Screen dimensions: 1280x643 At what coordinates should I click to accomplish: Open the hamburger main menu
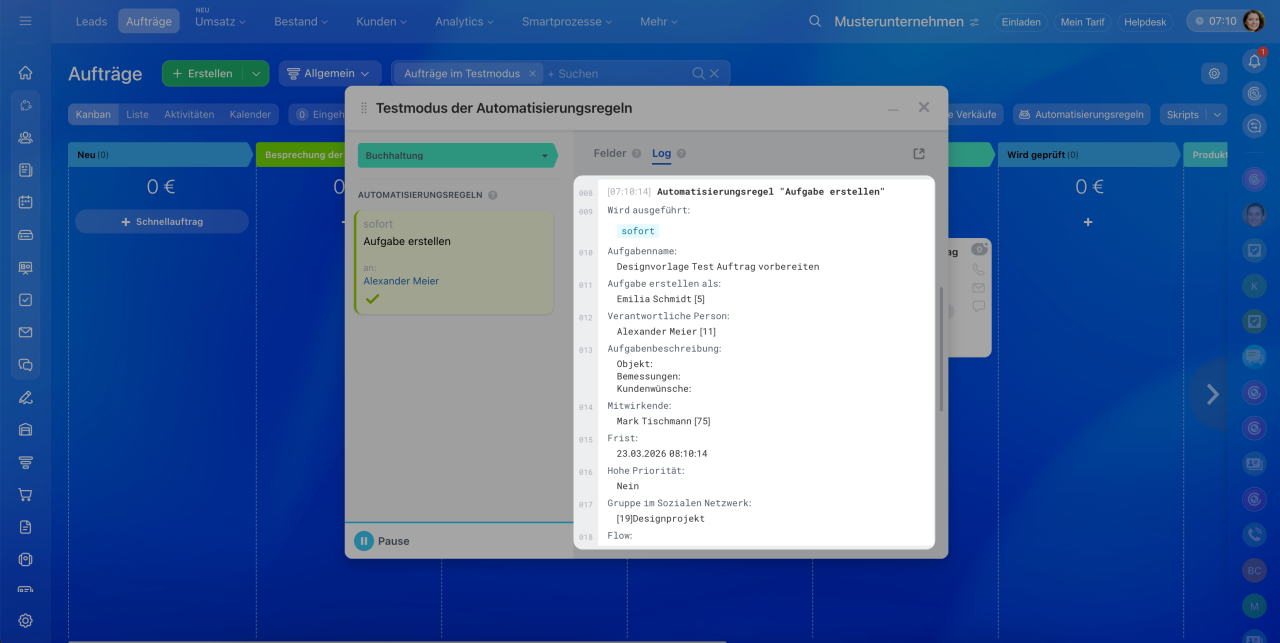[x=25, y=21]
